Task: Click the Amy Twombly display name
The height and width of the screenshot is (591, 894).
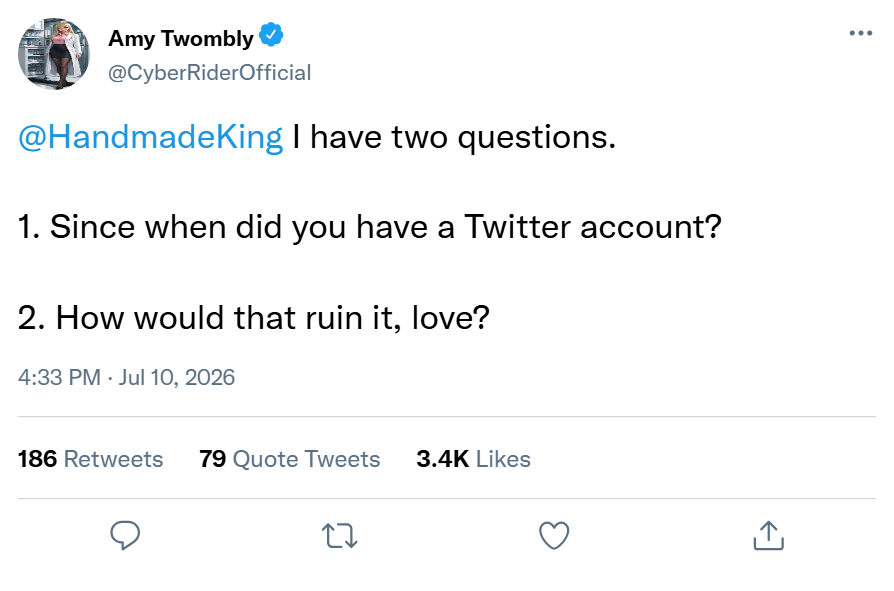Action: click(181, 38)
